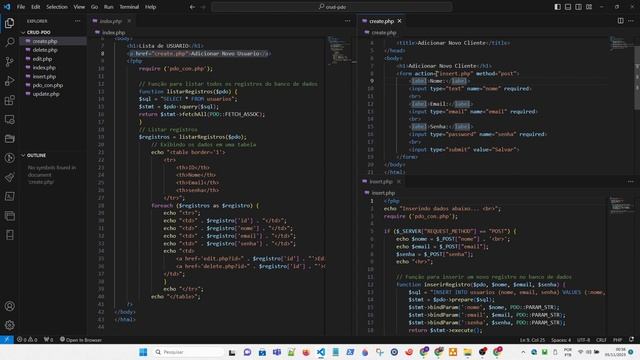Open More Actions for create.php editor group
The image size is (640, 360).
click(631, 21)
